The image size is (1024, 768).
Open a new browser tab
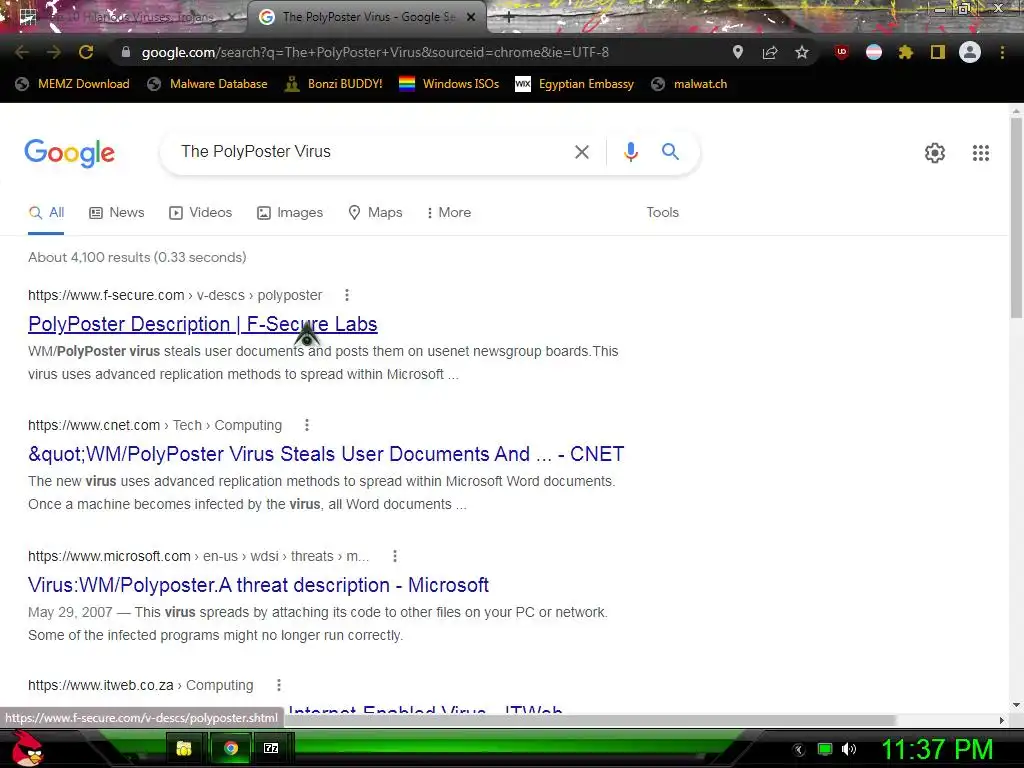coord(508,18)
